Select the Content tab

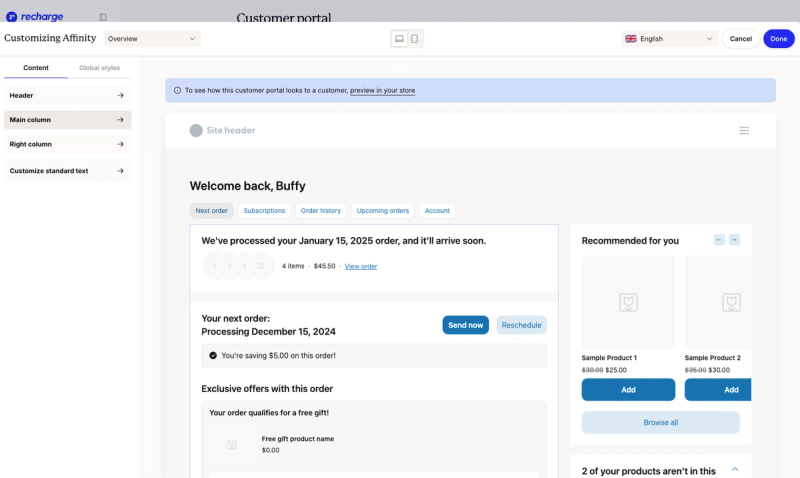click(x=36, y=68)
